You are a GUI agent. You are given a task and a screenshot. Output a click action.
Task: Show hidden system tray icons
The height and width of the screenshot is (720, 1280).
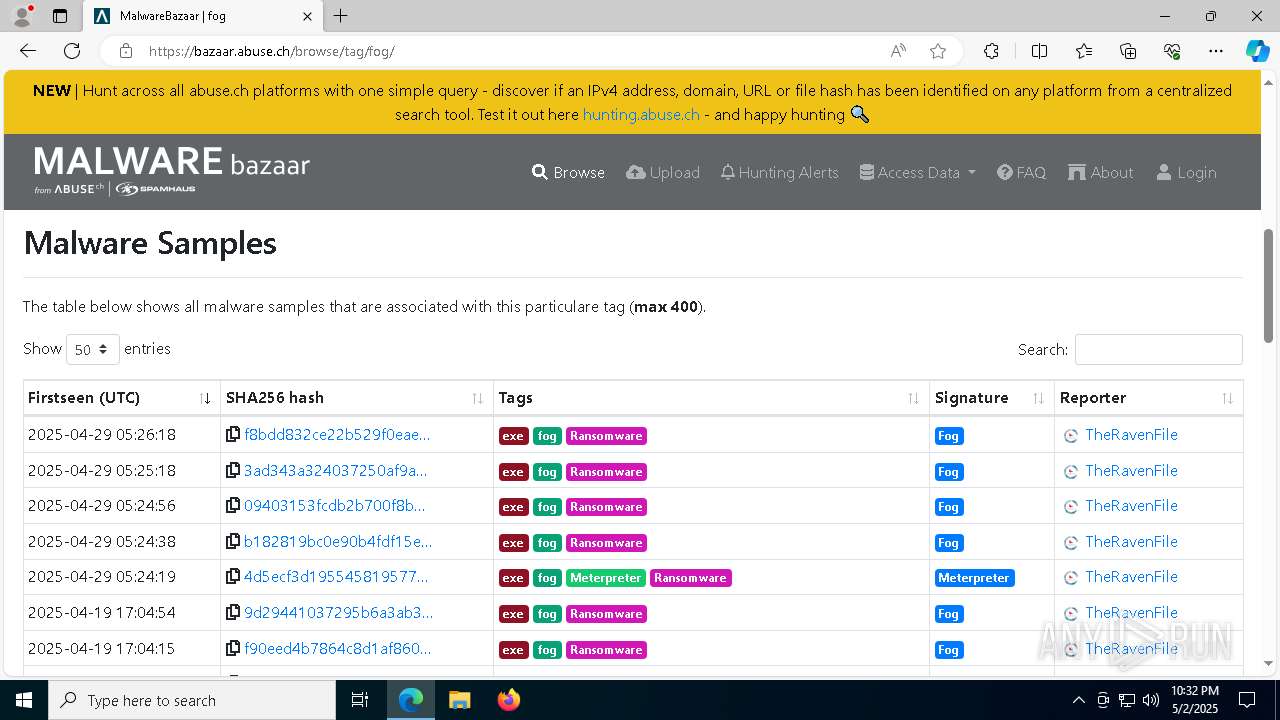(x=1078, y=700)
